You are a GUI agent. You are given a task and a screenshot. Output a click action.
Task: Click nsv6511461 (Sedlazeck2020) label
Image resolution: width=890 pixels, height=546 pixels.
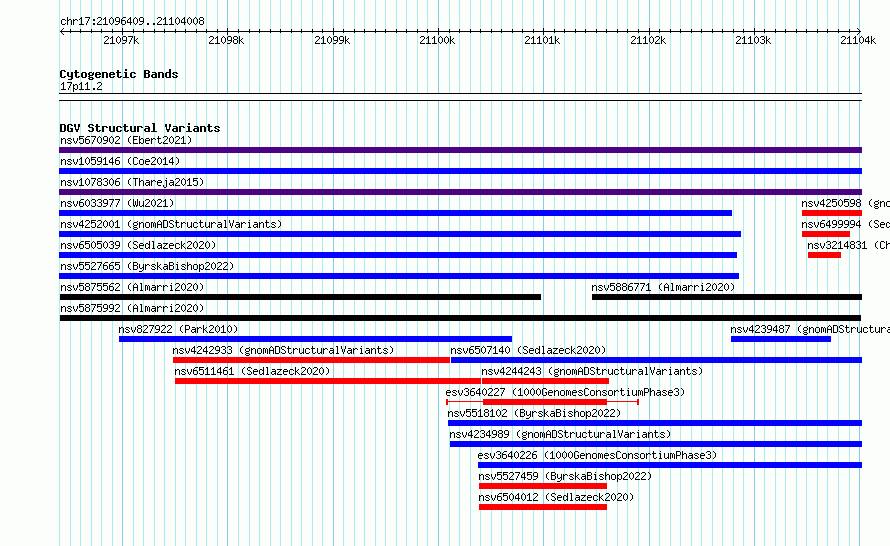pyautogui.click(x=252, y=371)
